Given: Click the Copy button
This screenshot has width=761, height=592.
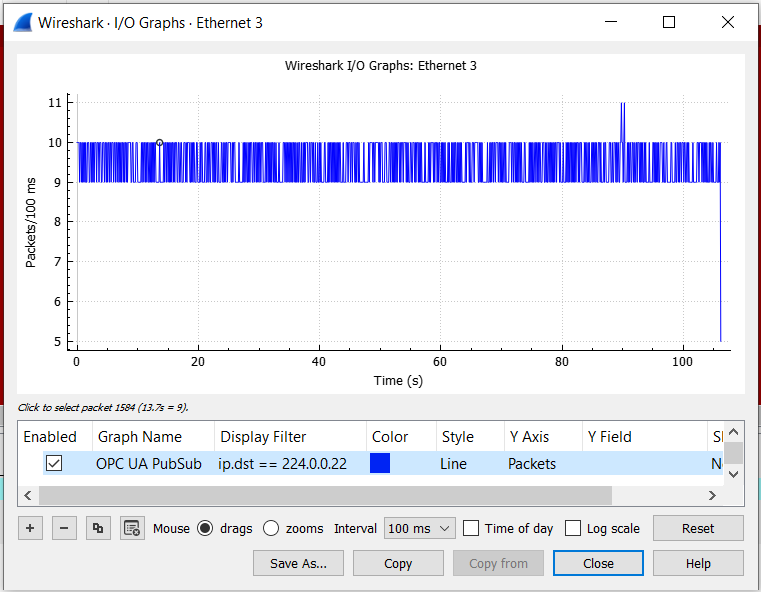Looking at the screenshot, I should [x=398, y=563].
